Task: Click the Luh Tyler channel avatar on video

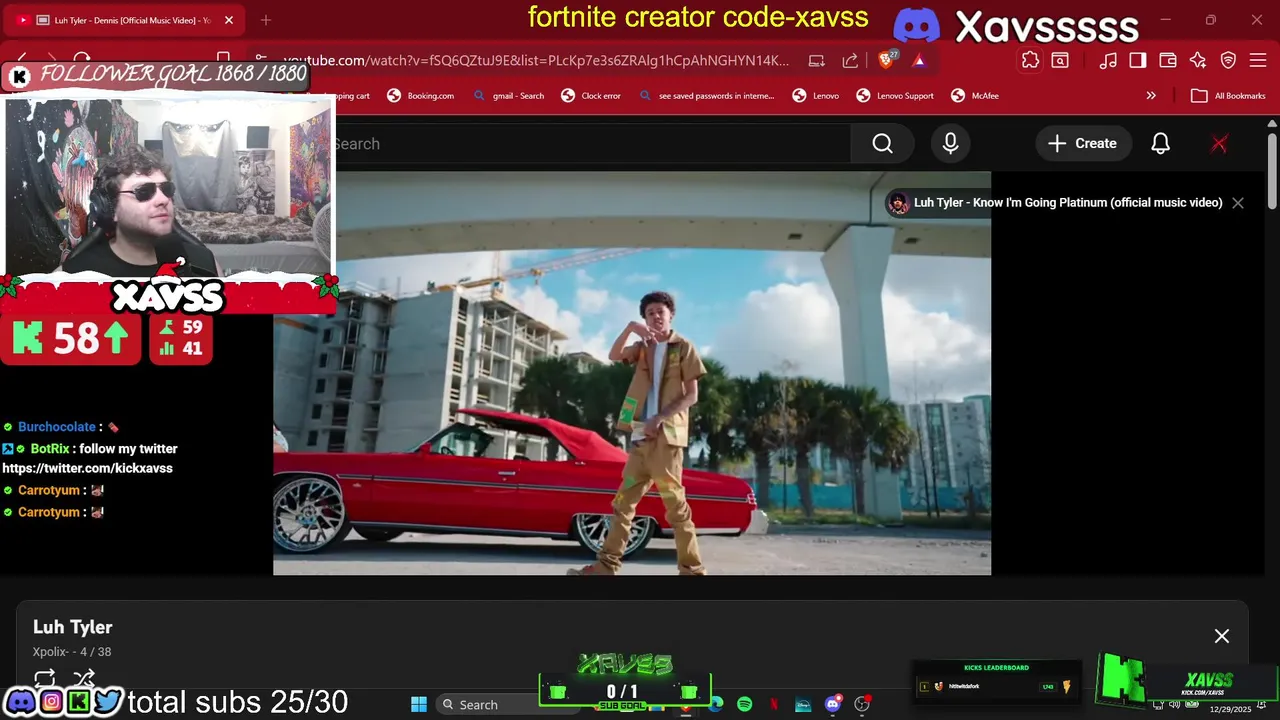Action: tap(899, 203)
